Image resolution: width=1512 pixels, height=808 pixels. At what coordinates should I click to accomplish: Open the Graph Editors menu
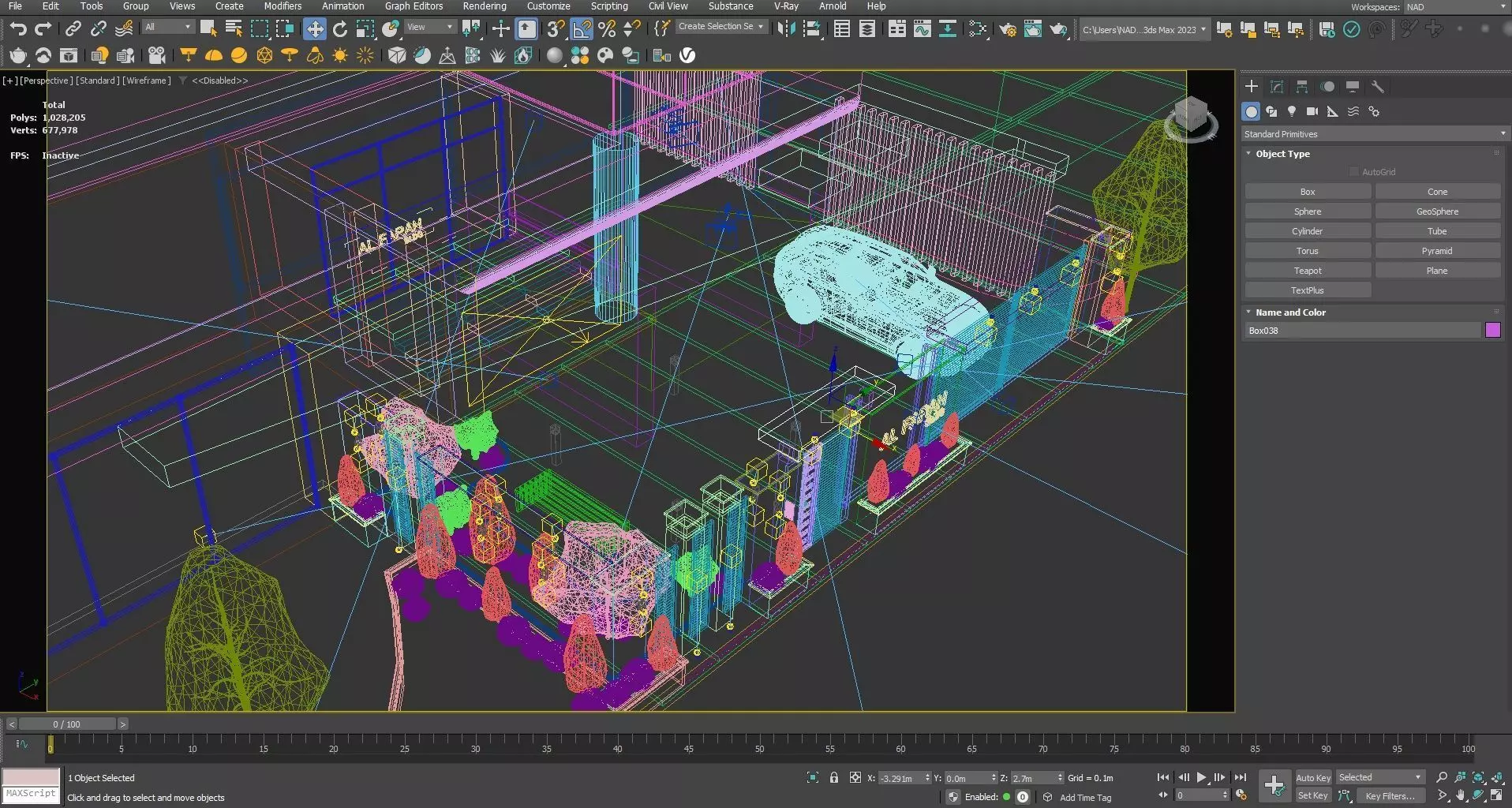coord(414,6)
